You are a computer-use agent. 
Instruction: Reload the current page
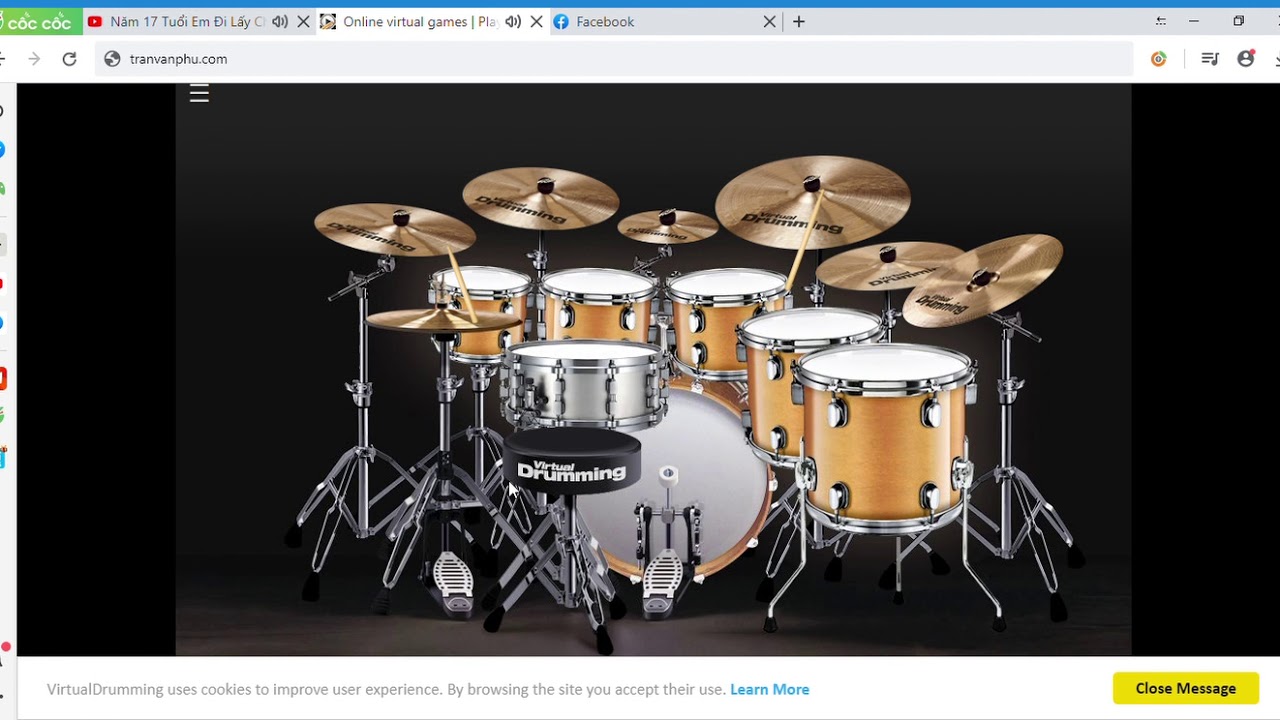coord(69,59)
